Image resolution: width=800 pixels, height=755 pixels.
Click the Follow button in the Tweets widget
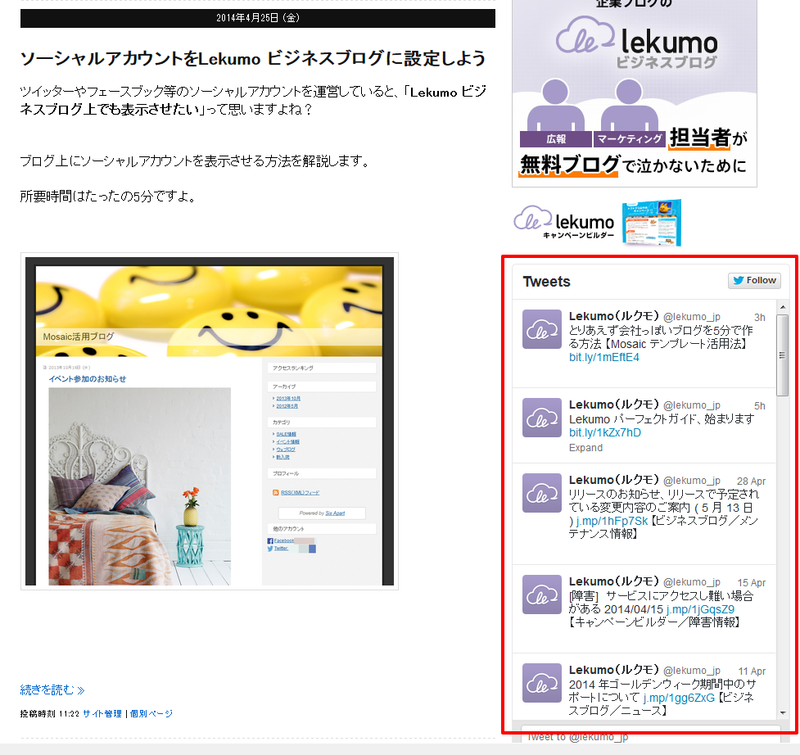(x=754, y=281)
